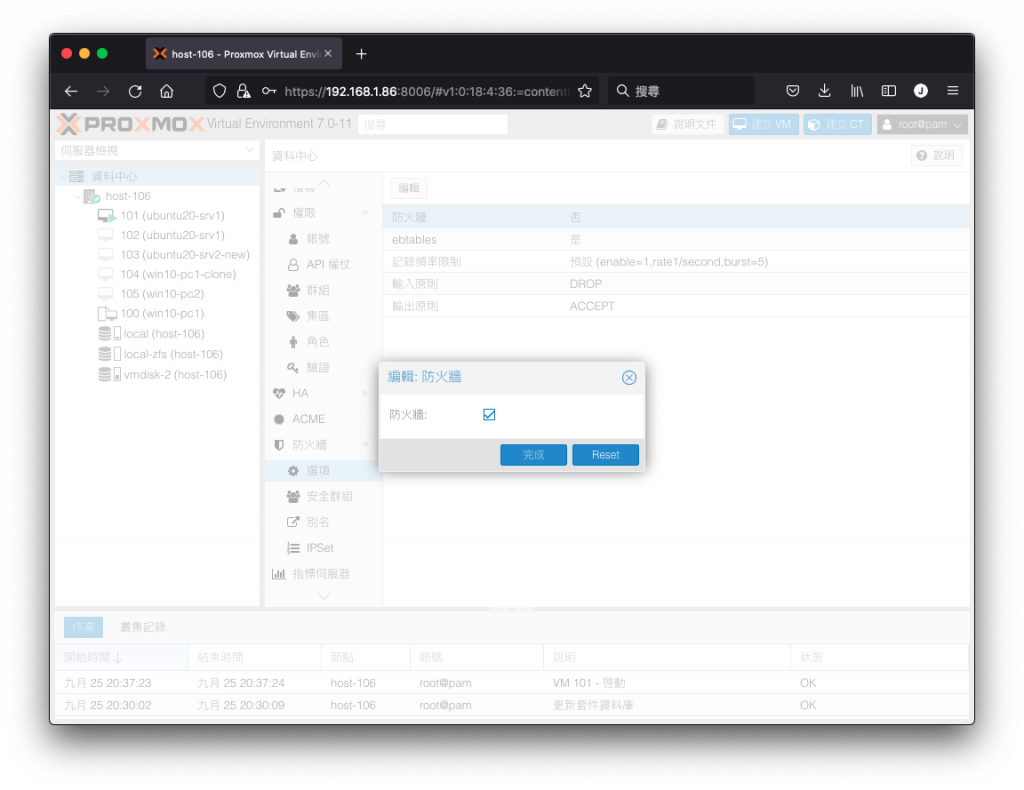Go back with the browser back arrow
This screenshot has height=790, width=1024.
[x=71, y=91]
